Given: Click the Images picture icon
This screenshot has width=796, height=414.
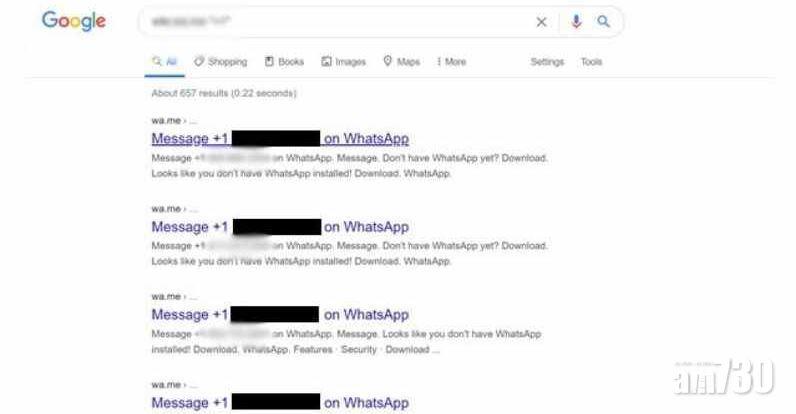Looking at the screenshot, I should coord(326,61).
